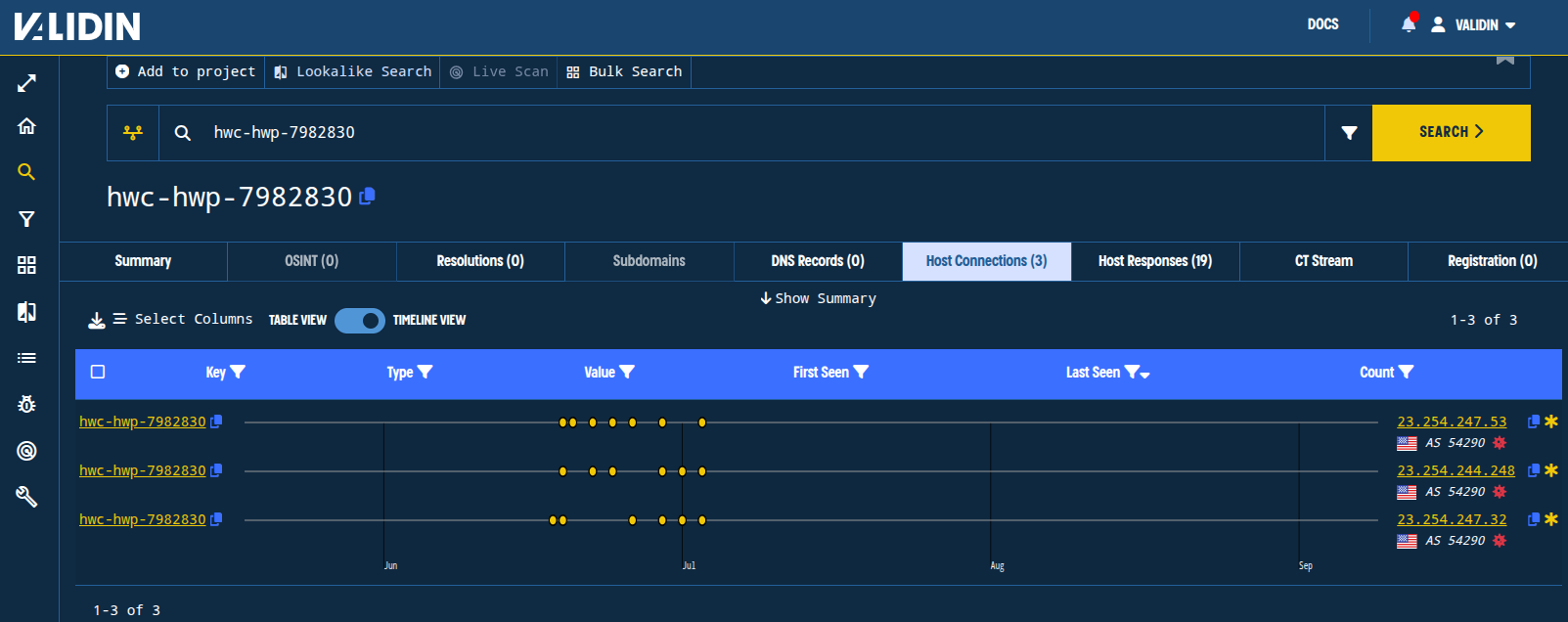Toggle between table and timeline view

click(x=360, y=321)
